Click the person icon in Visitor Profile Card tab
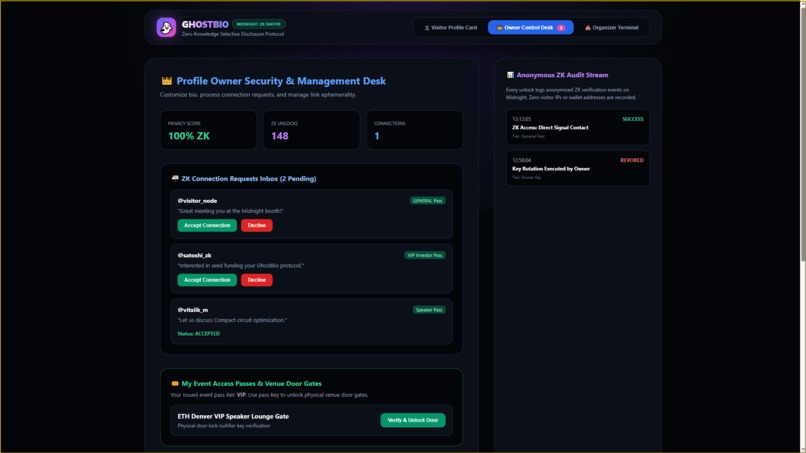 pyautogui.click(x=427, y=28)
